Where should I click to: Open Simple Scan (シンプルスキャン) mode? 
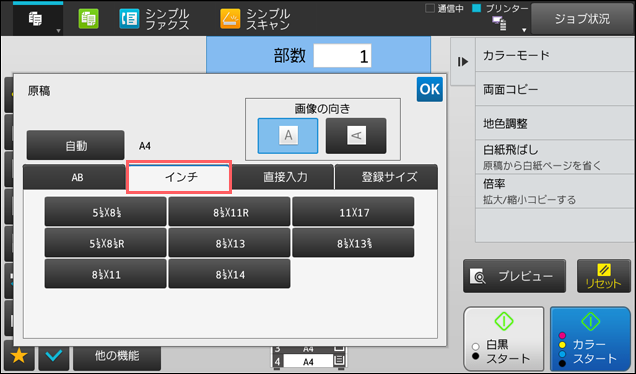tap(255, 19)
